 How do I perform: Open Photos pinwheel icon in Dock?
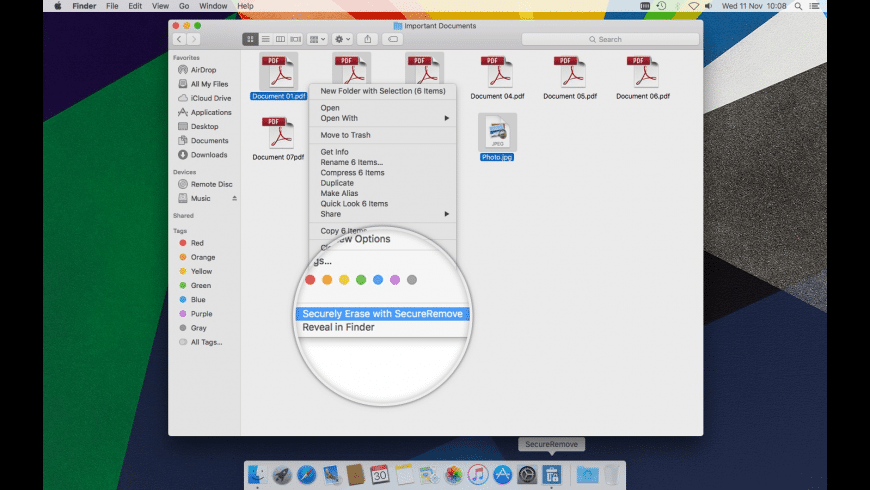(453, 474)
